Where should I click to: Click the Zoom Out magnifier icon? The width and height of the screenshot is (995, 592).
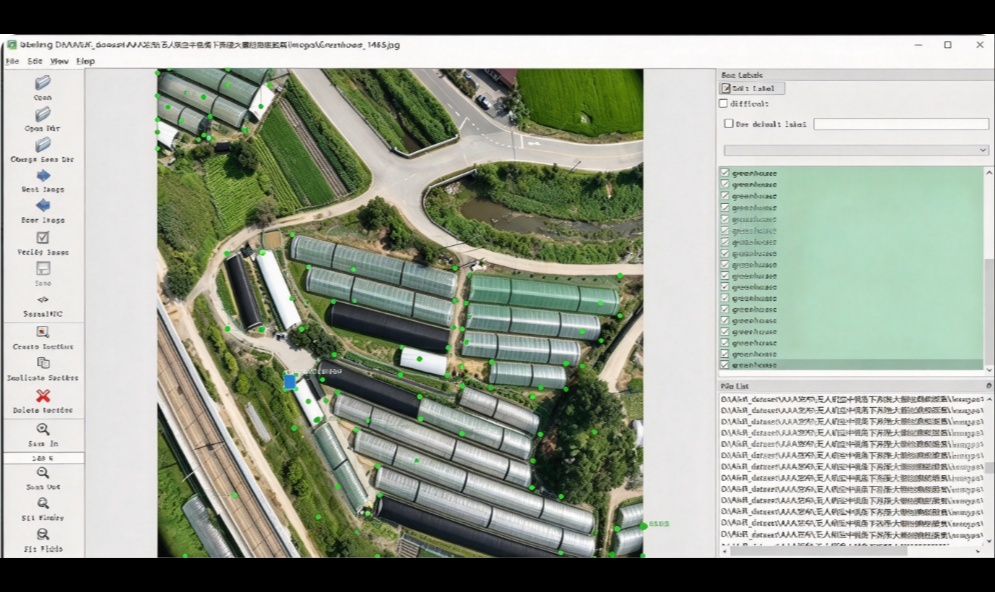click(43, 473)
